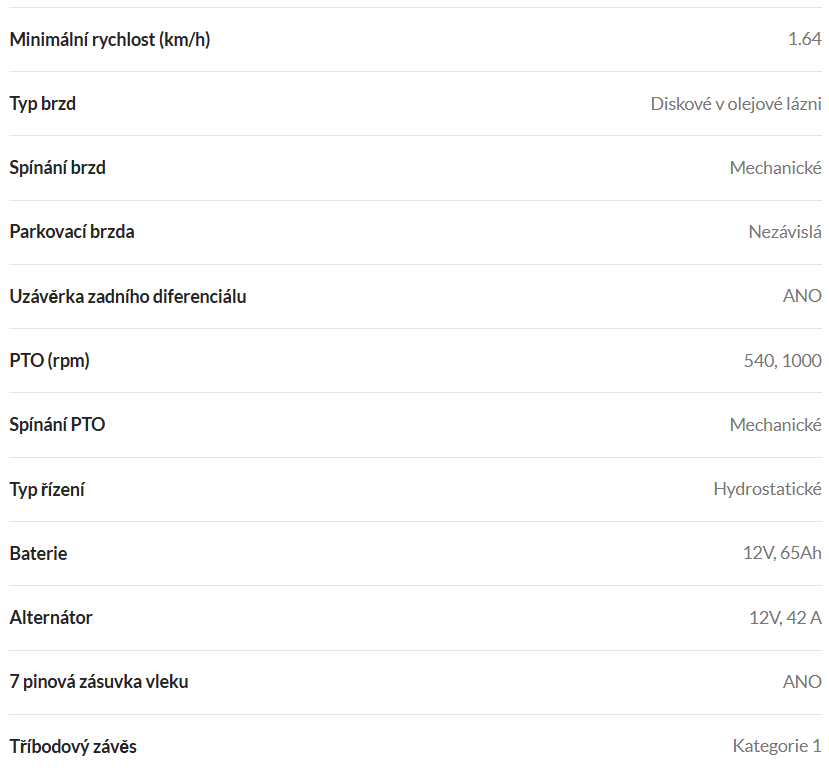Select the Spínání brzd label
The image size is (829, 770).
[x=58, y=168]
